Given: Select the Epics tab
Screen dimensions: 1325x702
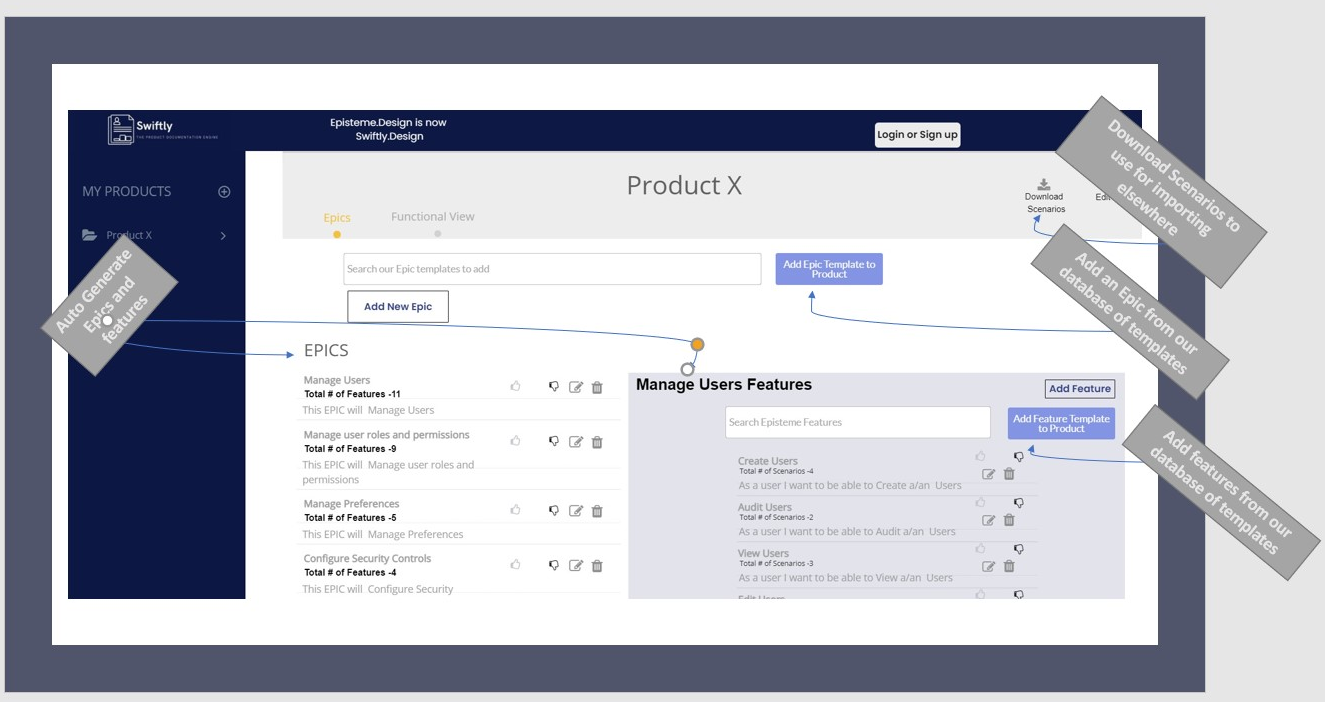Looking at the screenshot, I should click(337, 216).
